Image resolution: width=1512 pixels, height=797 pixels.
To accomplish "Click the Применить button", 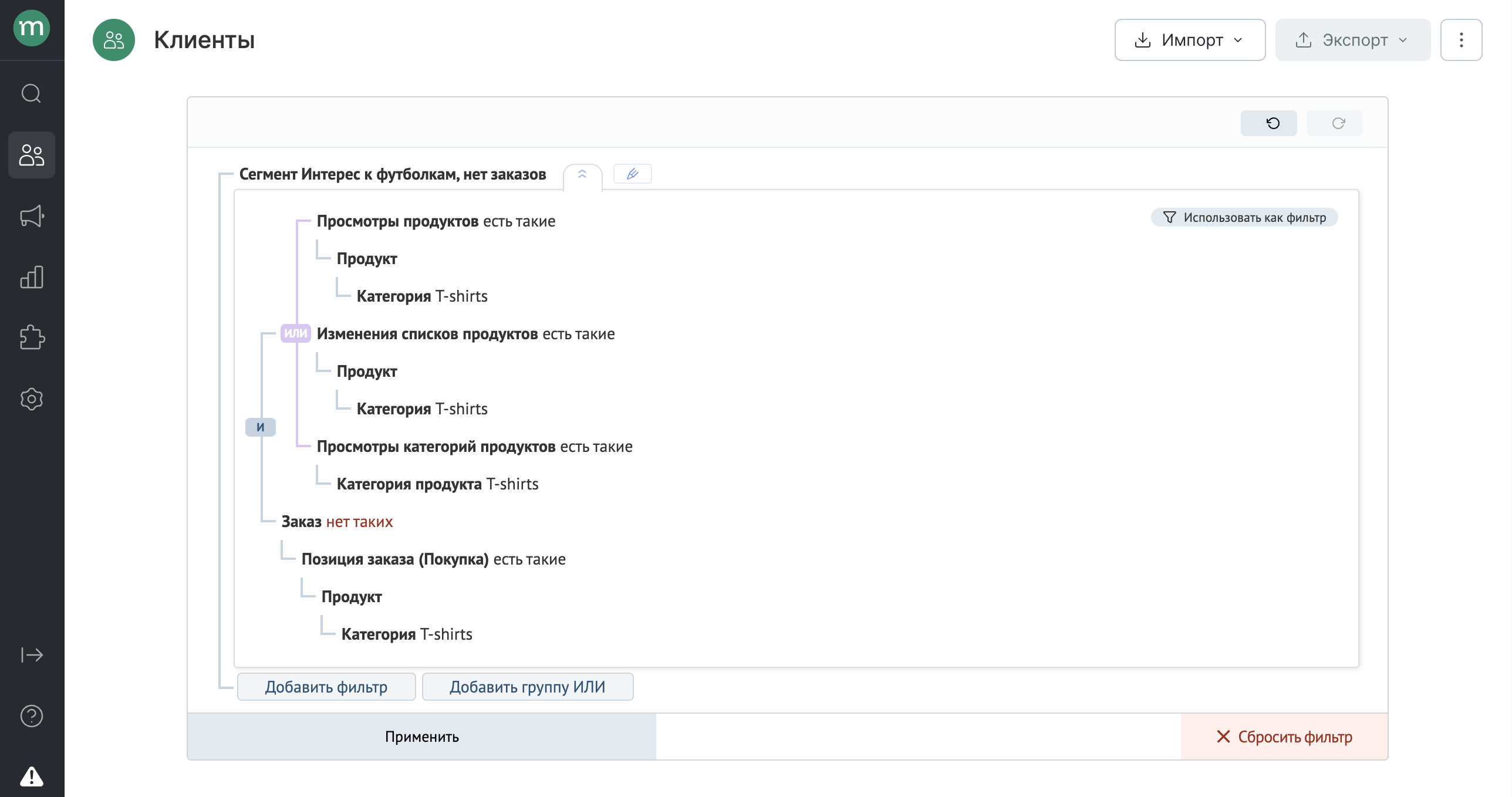I will tap(421, 737).
